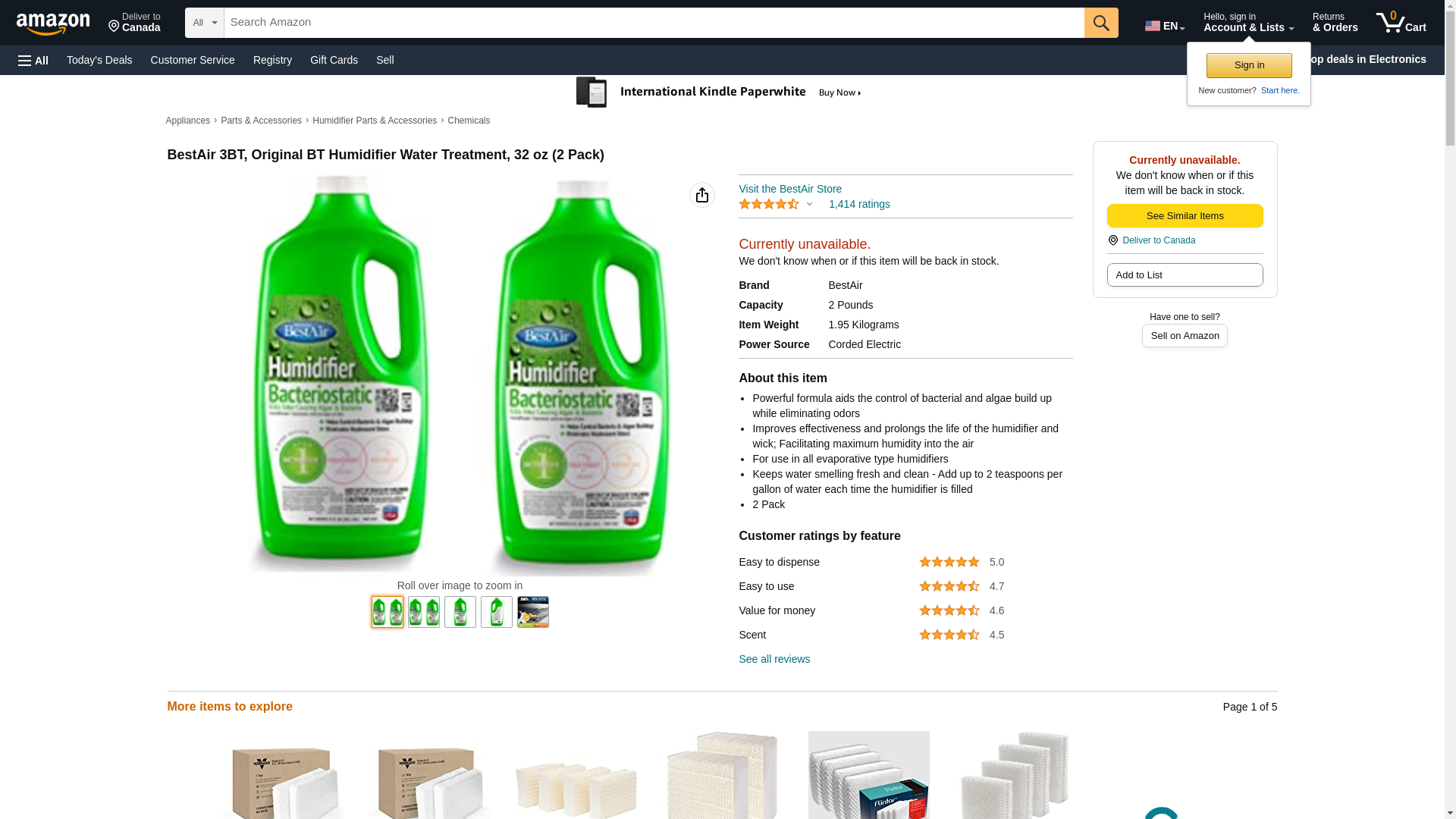
Task: Expand the star rating breakdown chevron
Action: 809,204
